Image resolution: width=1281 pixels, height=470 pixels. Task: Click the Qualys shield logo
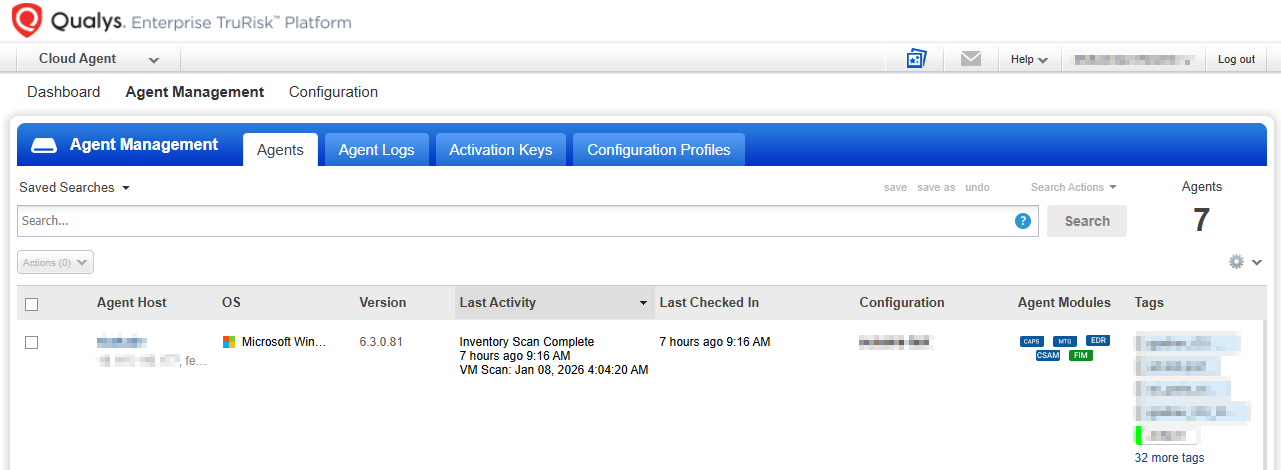(x=26, y=20)
